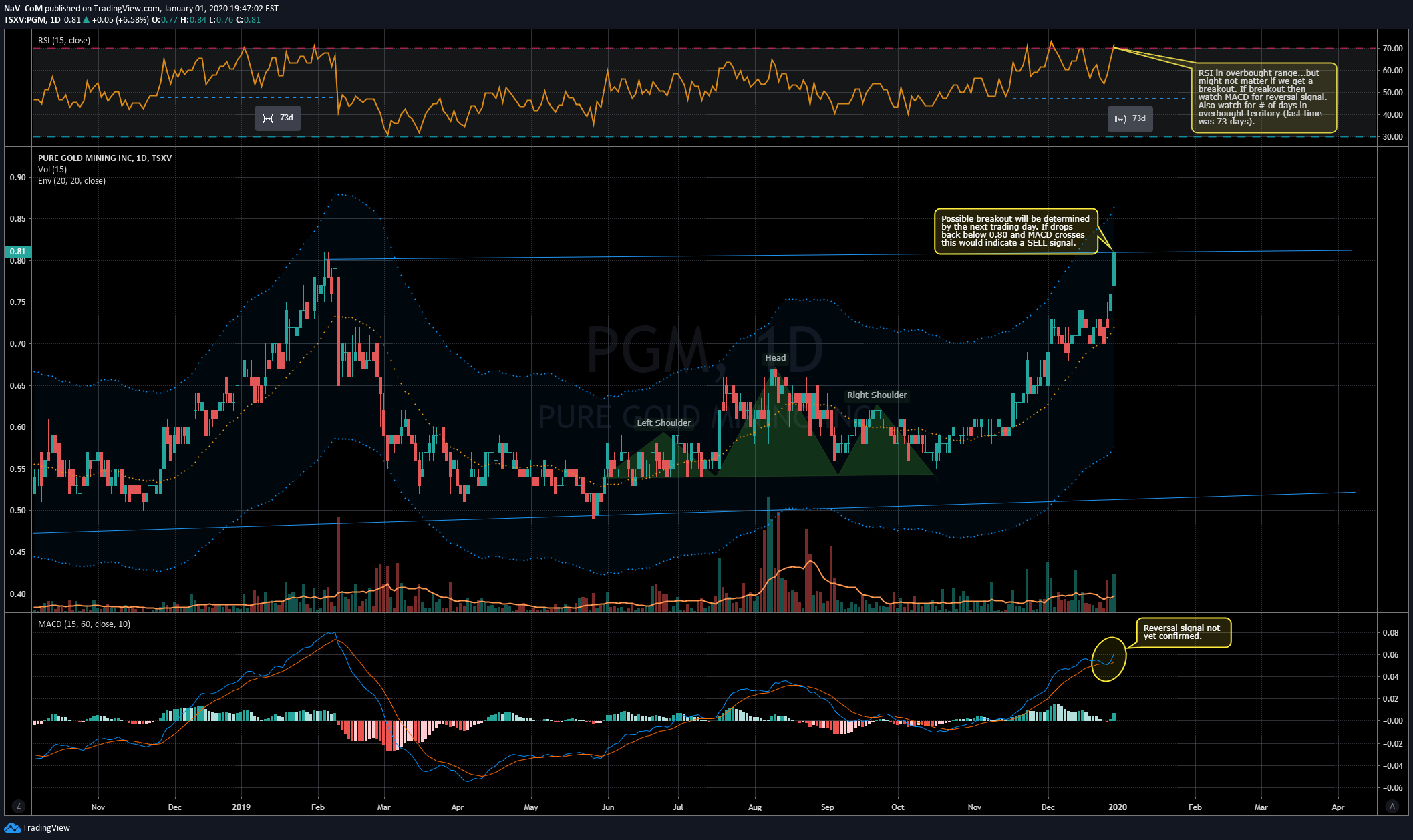
Task: Click the TradingView cloud logo
Action: coord(12,827)
